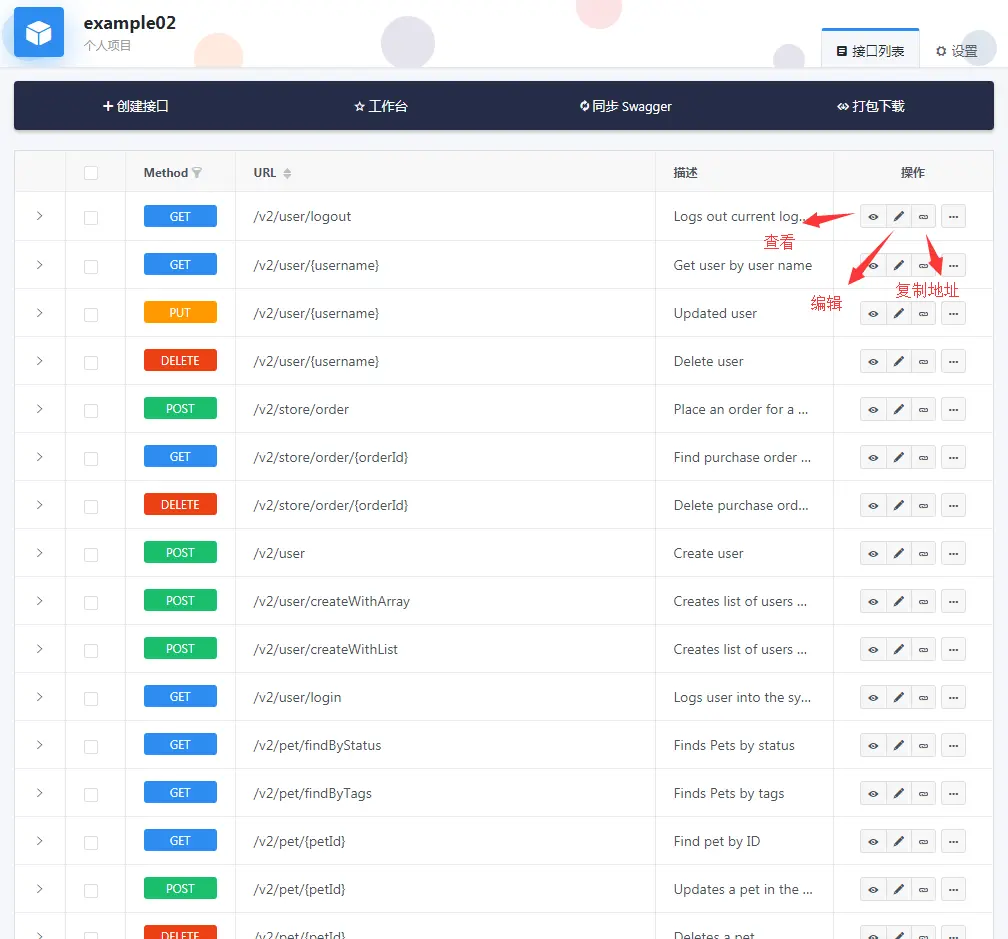View the /v2/user/createWithList interface

tap(873, 650)
